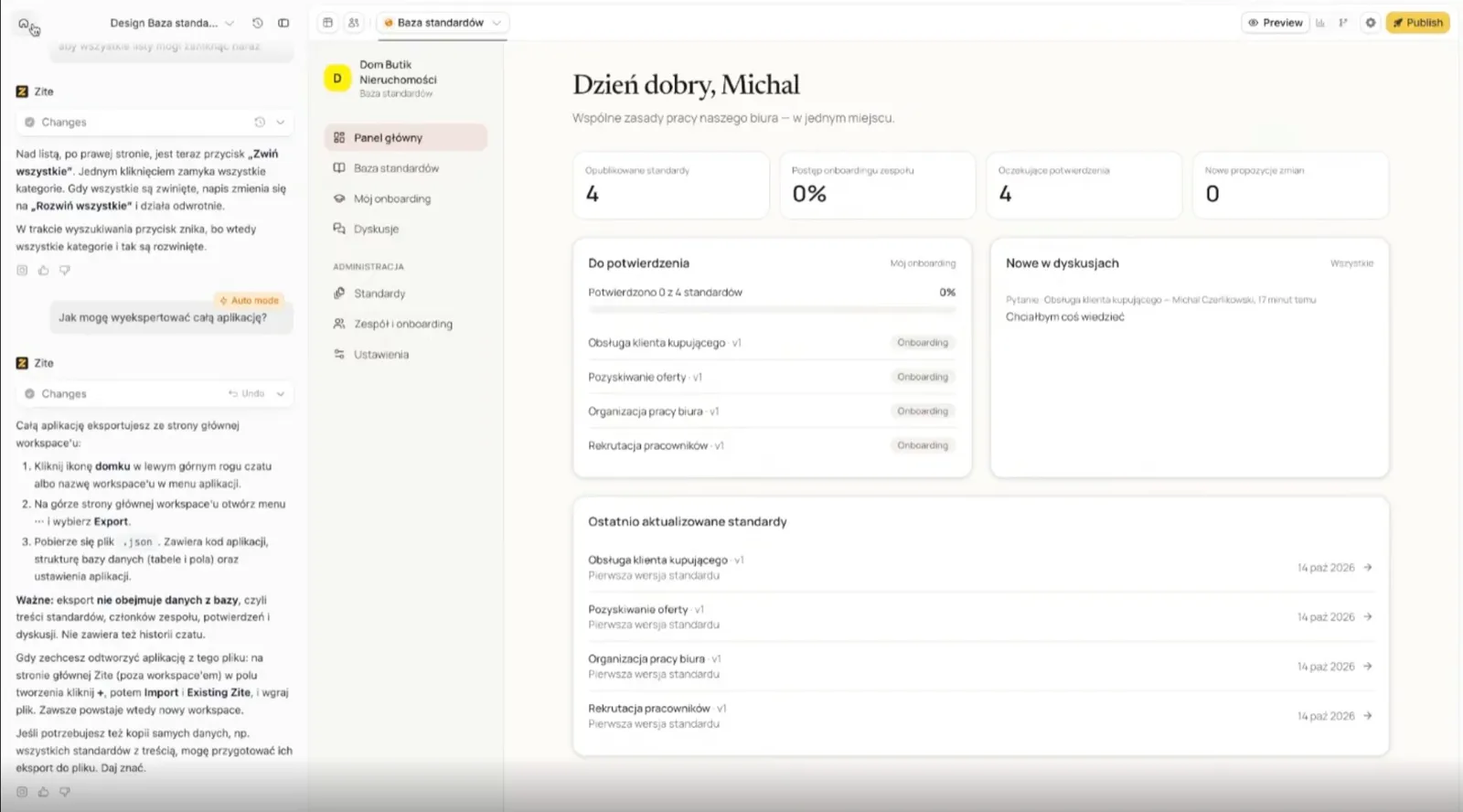Open app settings gear icon
This screenshot has width=1463, height=812.
(x=1370, y=23)
